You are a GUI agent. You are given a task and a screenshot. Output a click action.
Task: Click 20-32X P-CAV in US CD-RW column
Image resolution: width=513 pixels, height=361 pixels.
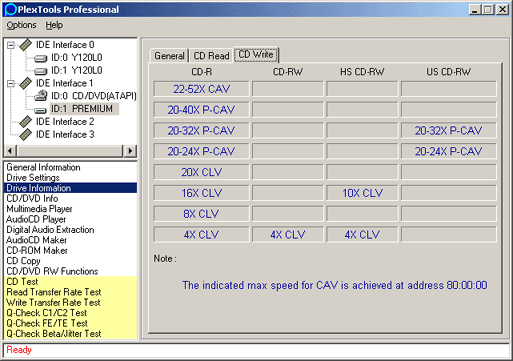point(449,131)
